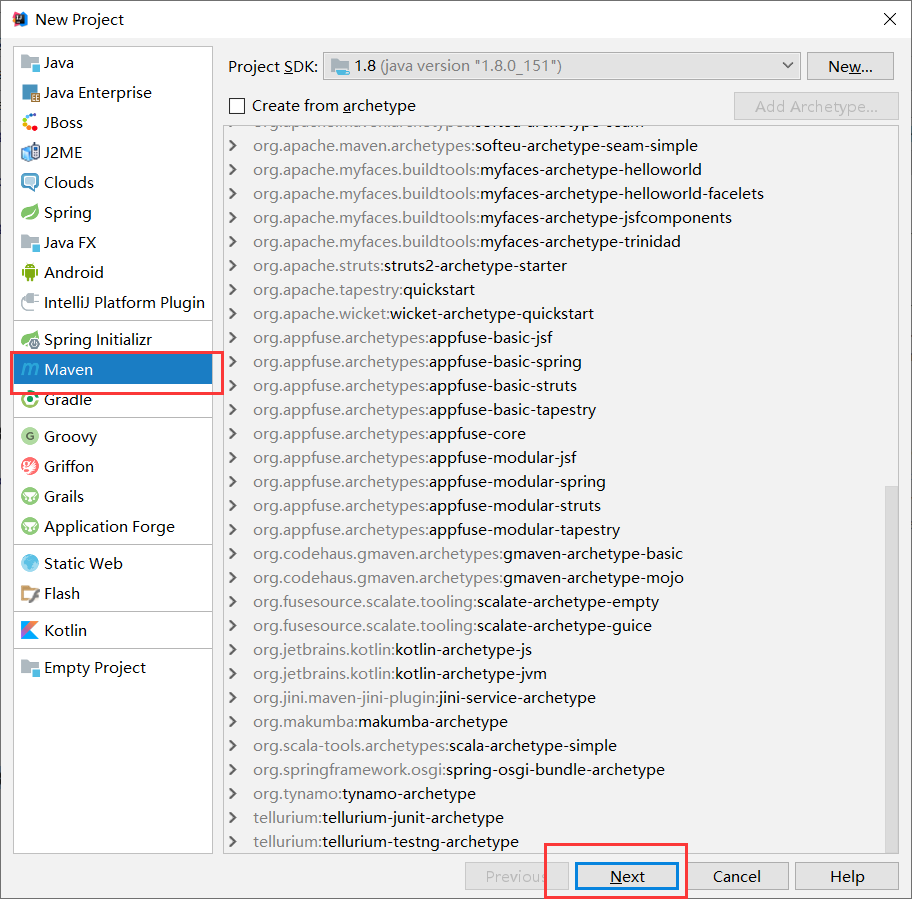This screenshot has width=912, height=899.
Task: Select appfuse-modular-struts row
Action: [x=426, y=506]
